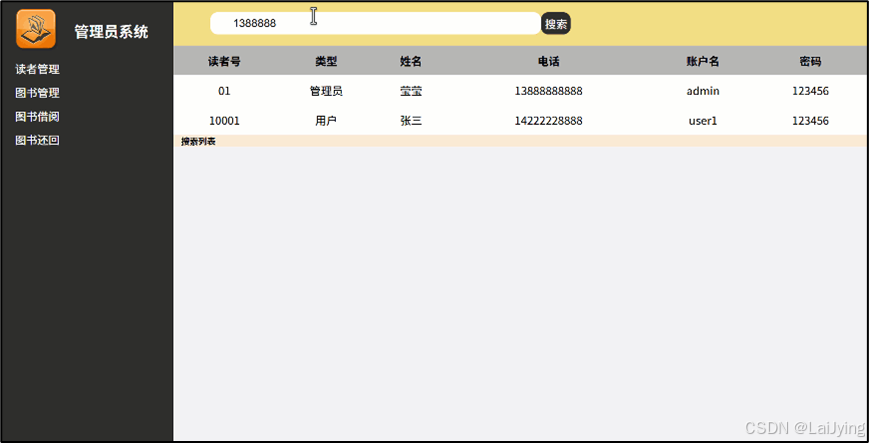869x443 pixels.
Task: Click the user1 account name cell
Action: click(x=703, y=121)
